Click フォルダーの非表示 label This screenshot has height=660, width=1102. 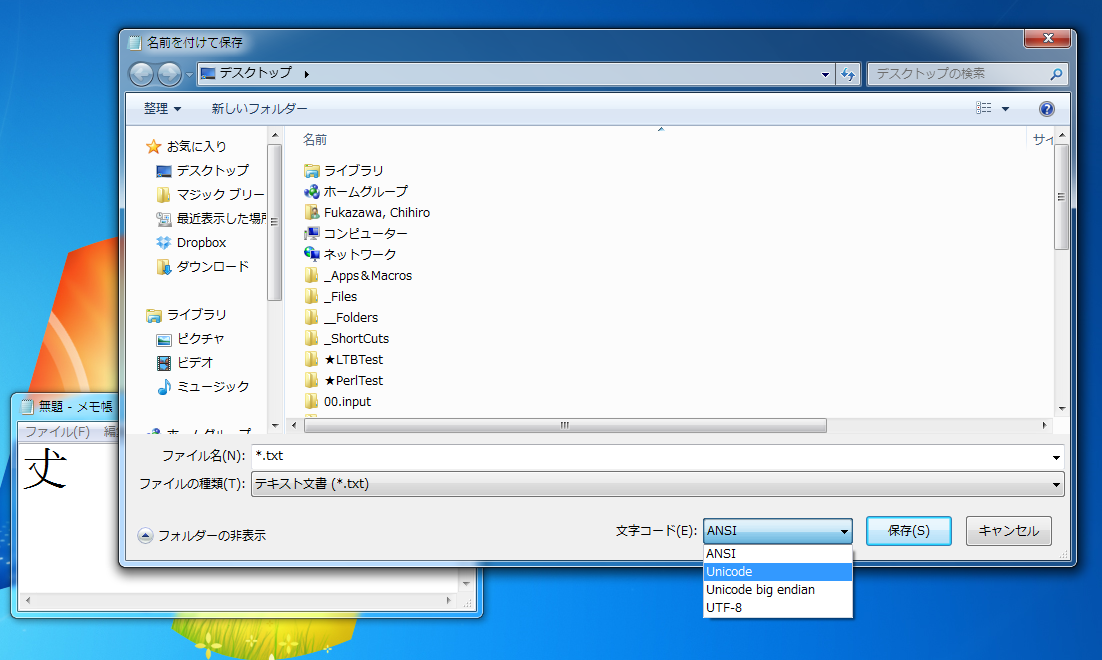pyautogui.click(x=212, y=536)
